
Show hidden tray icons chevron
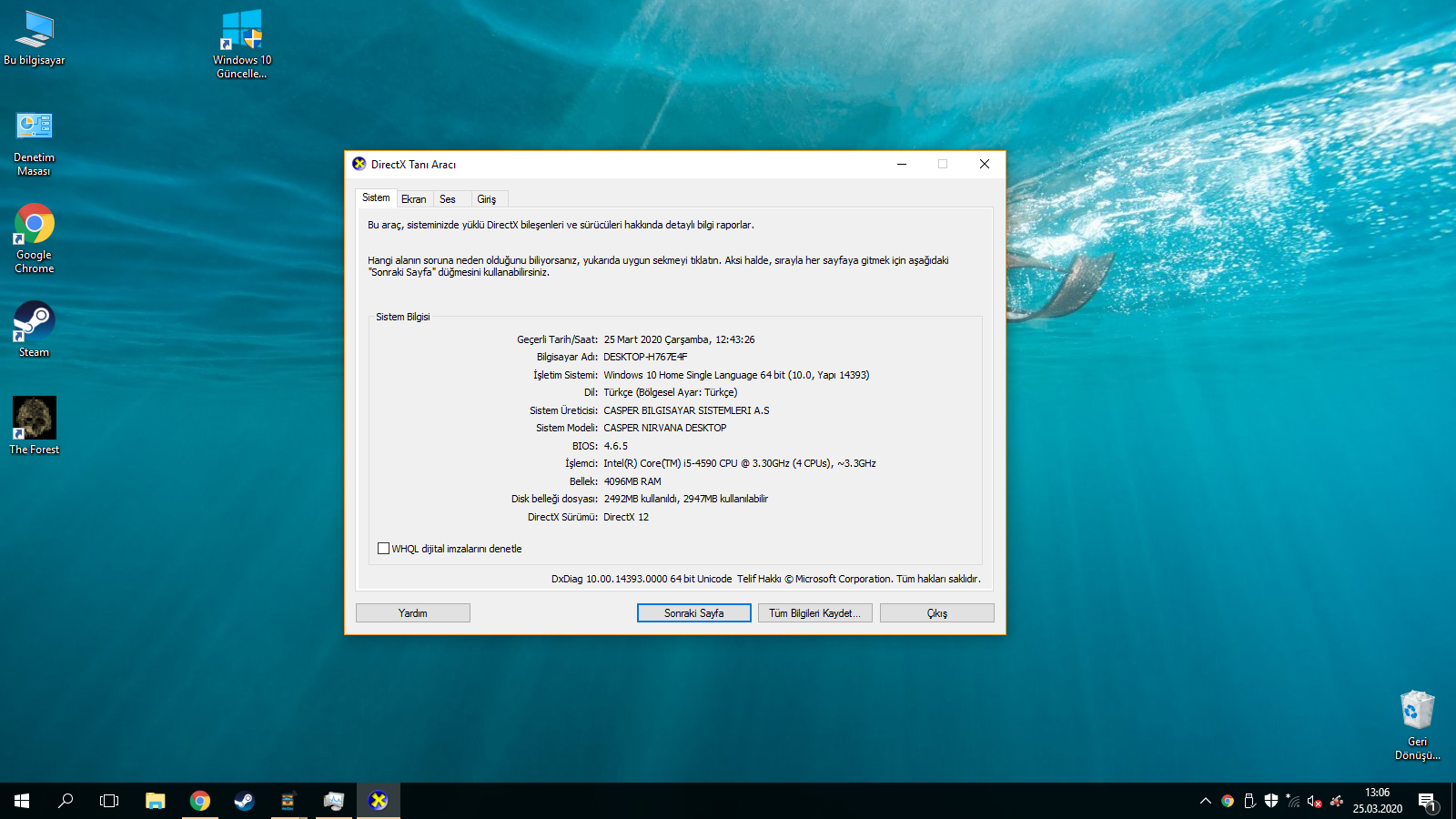point(1206,801)
